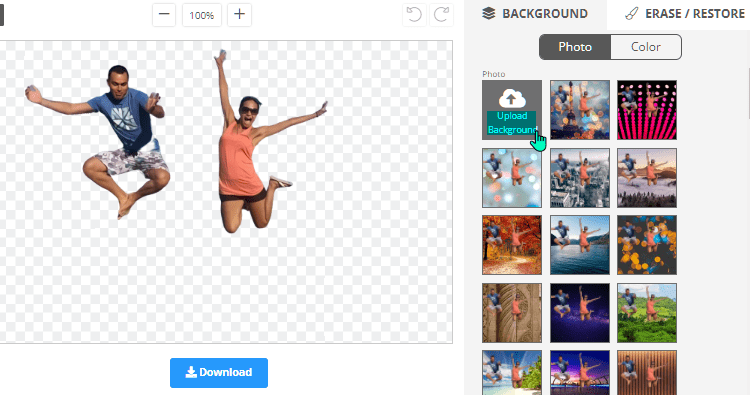Undo the last edit
Screen dimensions: 750x395
(414, 15)
